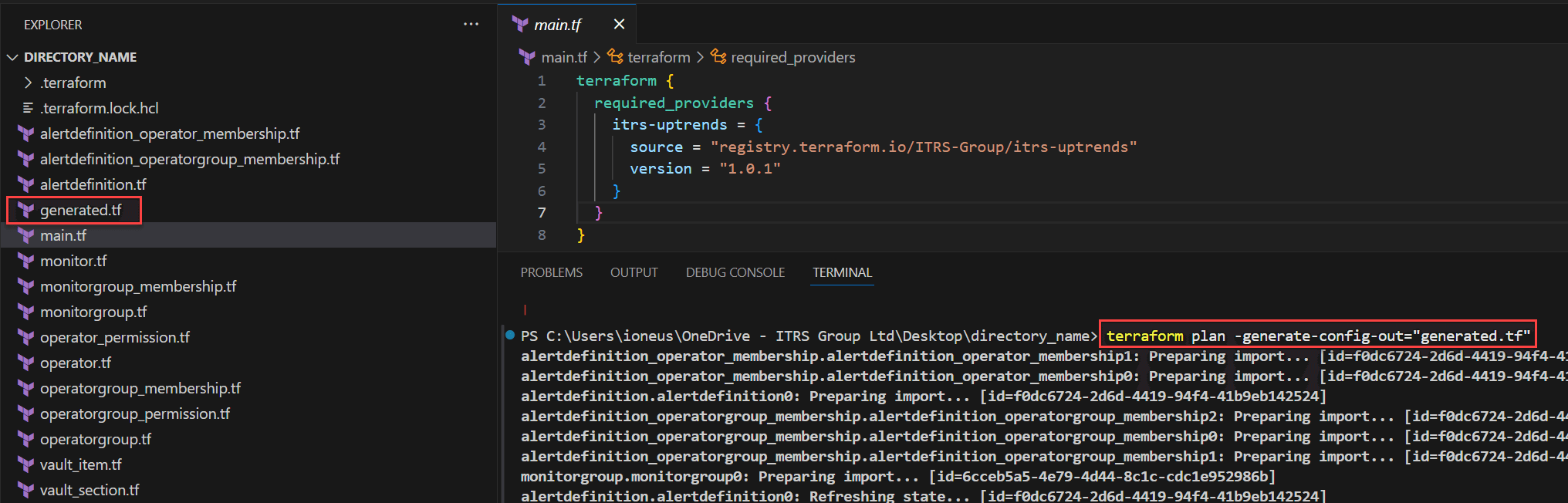Click the Terraform icon beside operator.tf
This screenshot has height=503, width=1568.
[26, 363]
